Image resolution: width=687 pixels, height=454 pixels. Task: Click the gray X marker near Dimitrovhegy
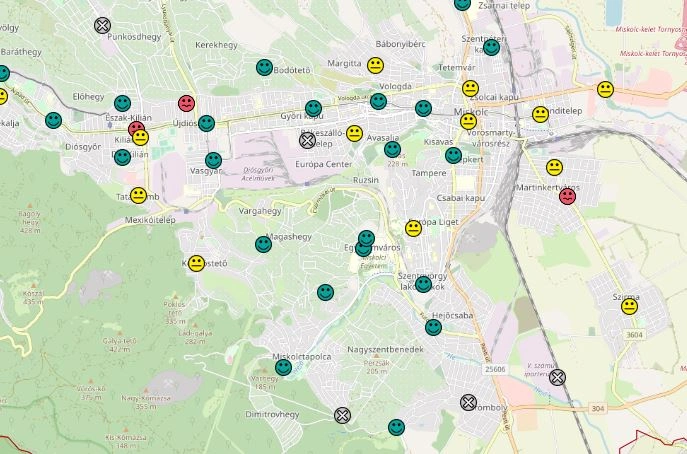coord(342,415)
